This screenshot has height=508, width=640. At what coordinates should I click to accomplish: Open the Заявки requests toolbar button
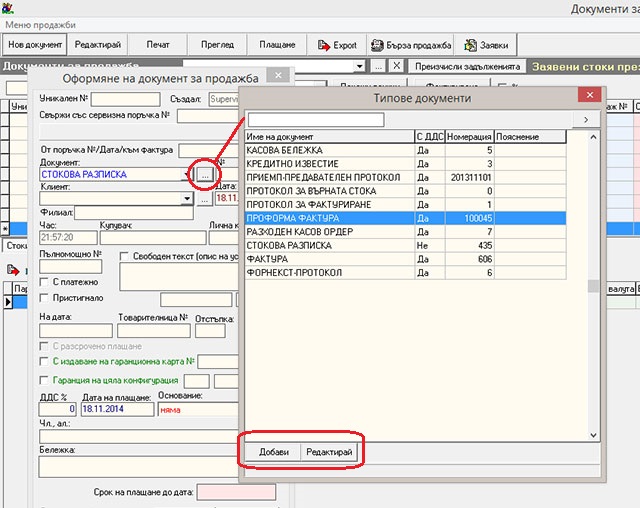pyautogui.click(x=486, y=45)
